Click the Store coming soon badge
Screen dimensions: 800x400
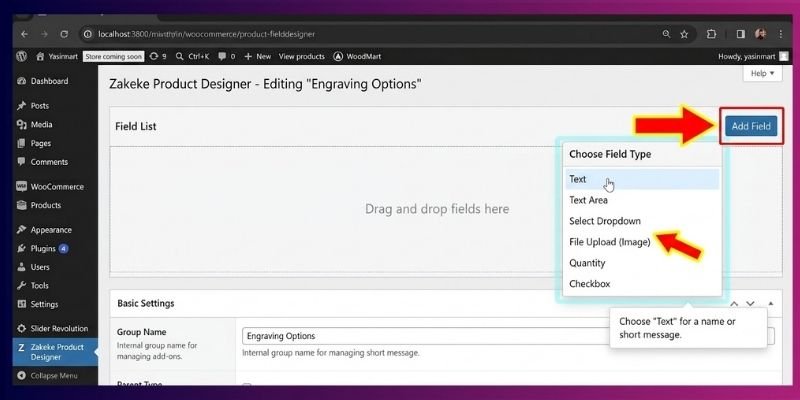click(114, 57)
